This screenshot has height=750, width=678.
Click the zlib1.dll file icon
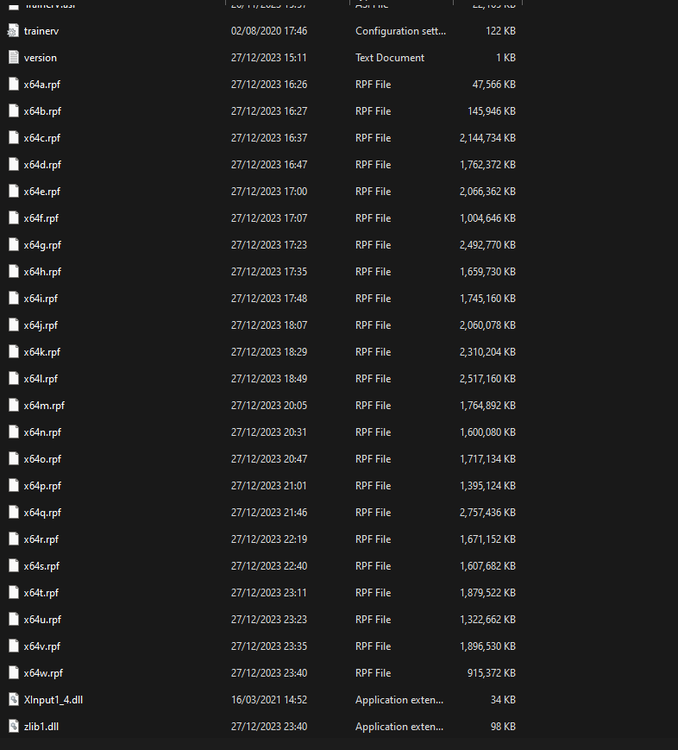point(14,727)
